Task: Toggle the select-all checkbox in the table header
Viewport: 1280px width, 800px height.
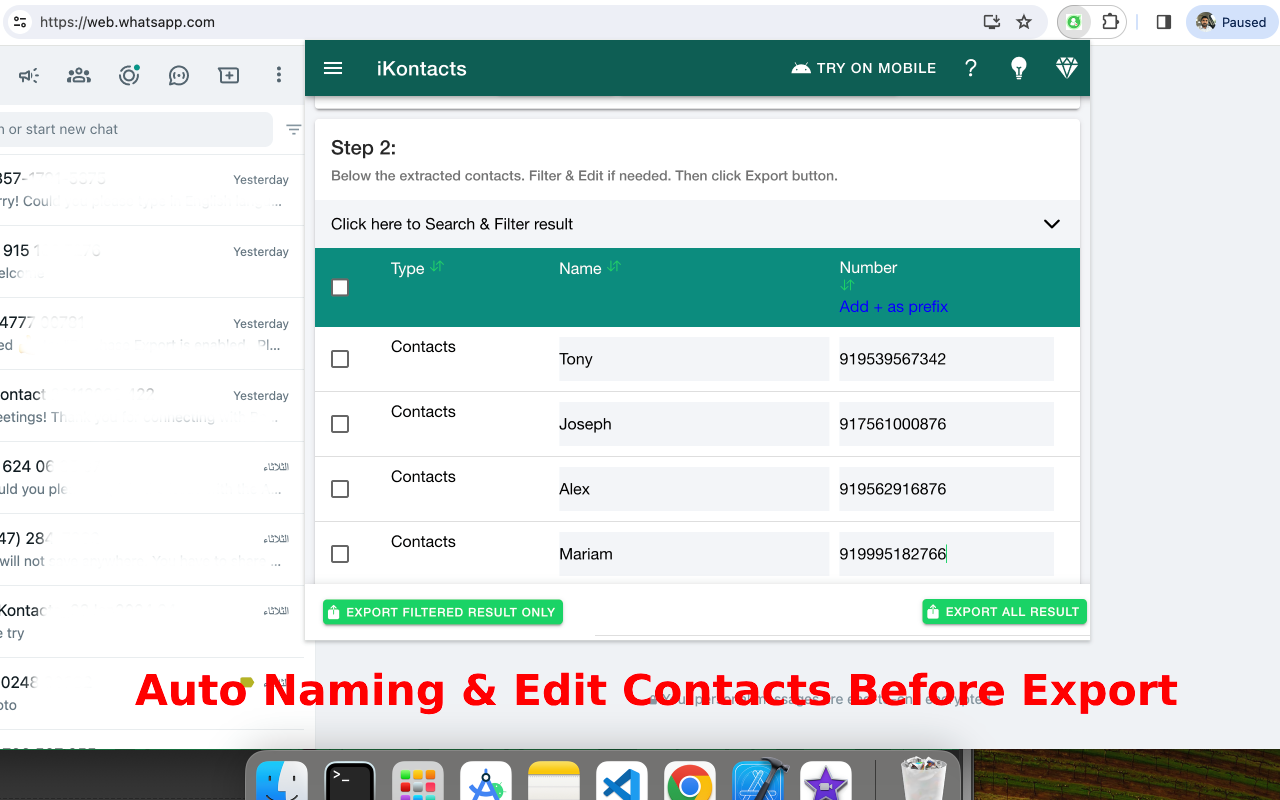Action: click(340, 287)
